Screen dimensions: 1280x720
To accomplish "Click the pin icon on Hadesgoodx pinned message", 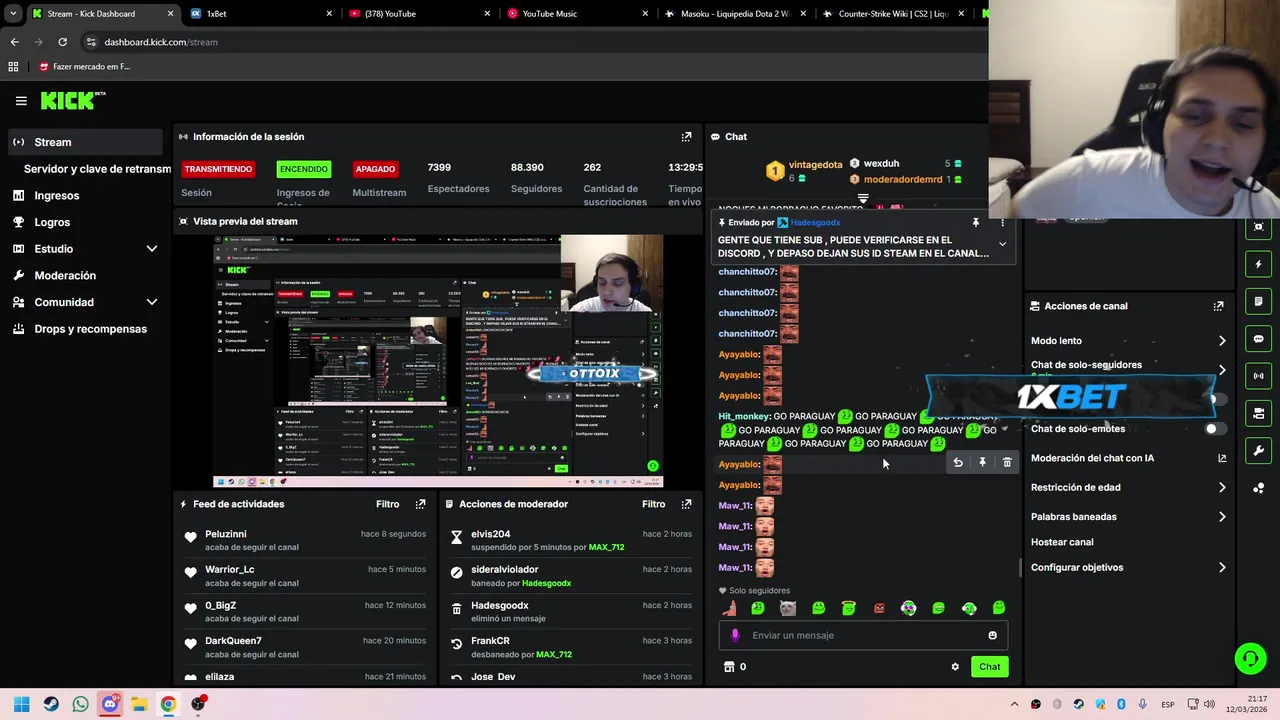I will (976, 223).
